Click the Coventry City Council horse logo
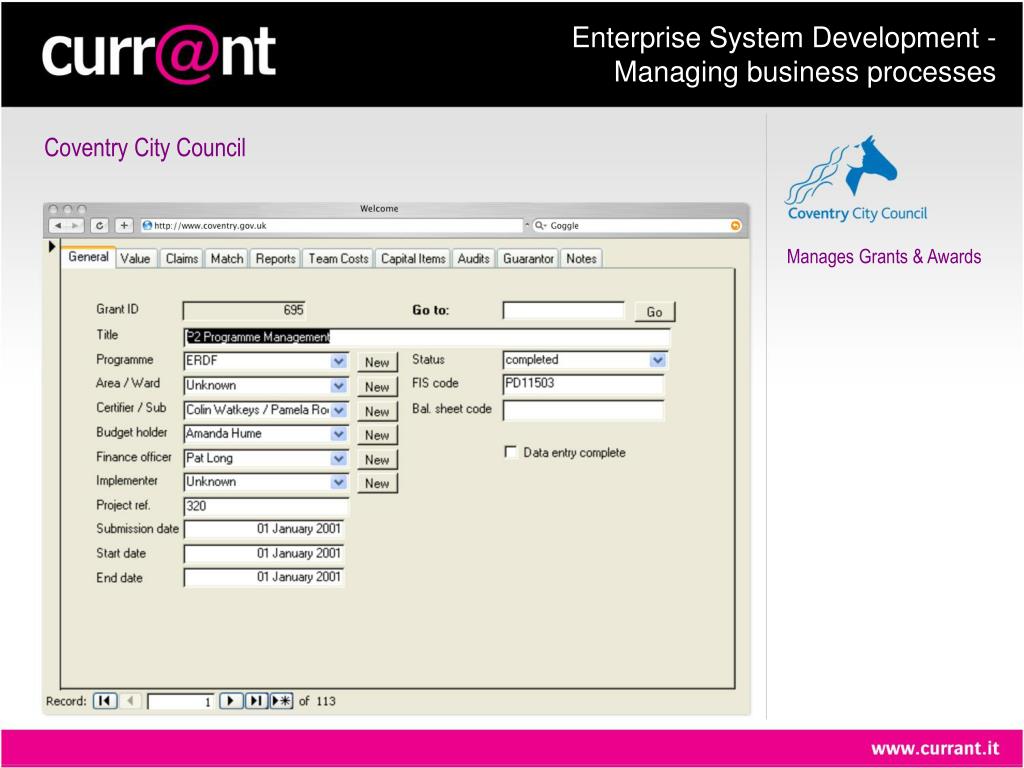Viewport: 1024px width, 768px height. 857,178
